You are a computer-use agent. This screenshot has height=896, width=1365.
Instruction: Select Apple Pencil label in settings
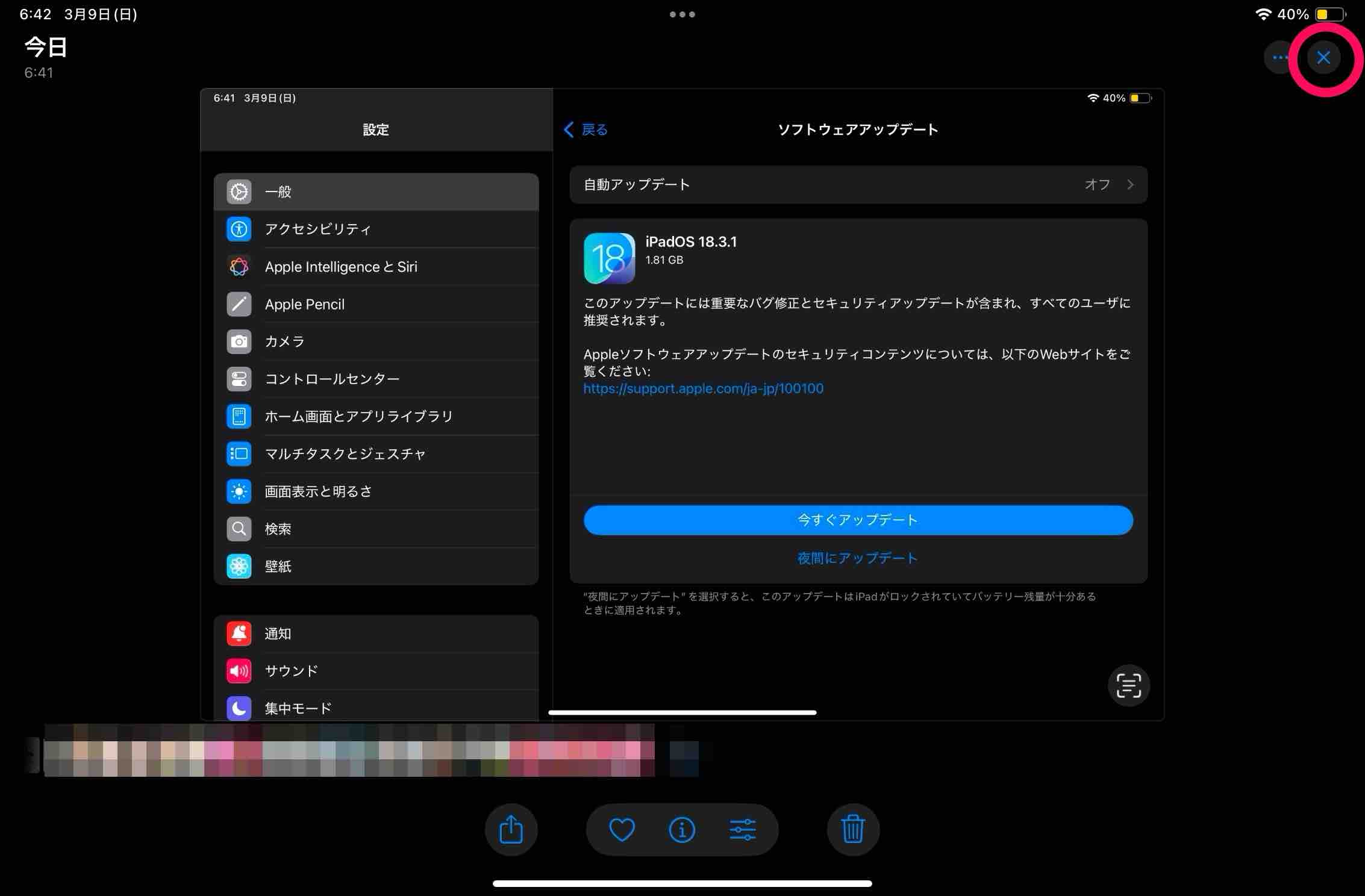pos(305,304)
